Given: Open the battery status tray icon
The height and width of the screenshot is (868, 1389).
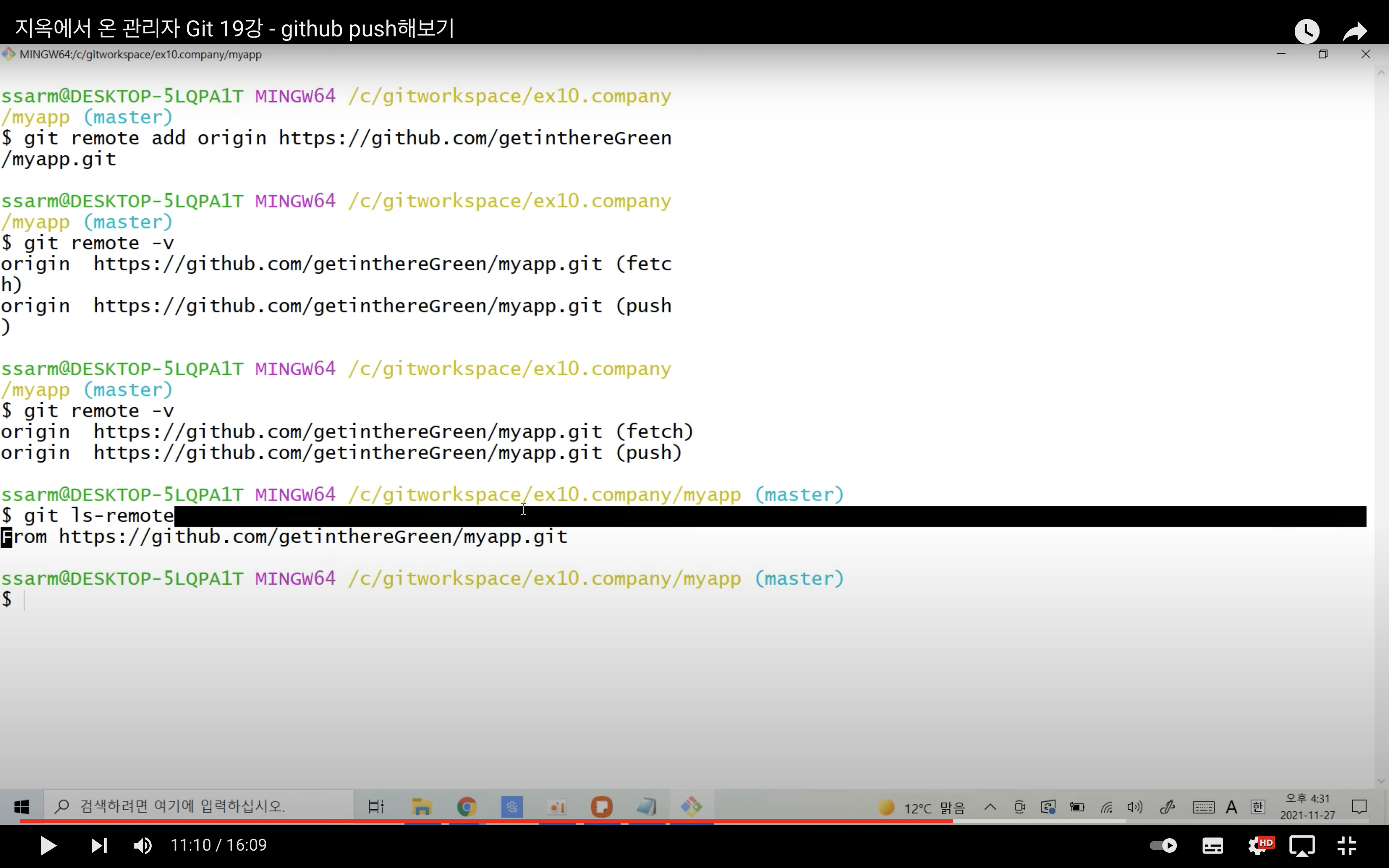Looking at the screenshot, I should (1077, 807).
